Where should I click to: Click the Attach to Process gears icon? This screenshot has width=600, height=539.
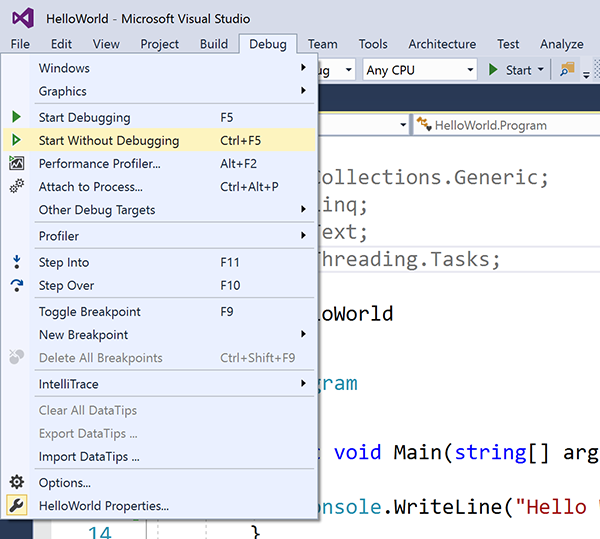16,186
